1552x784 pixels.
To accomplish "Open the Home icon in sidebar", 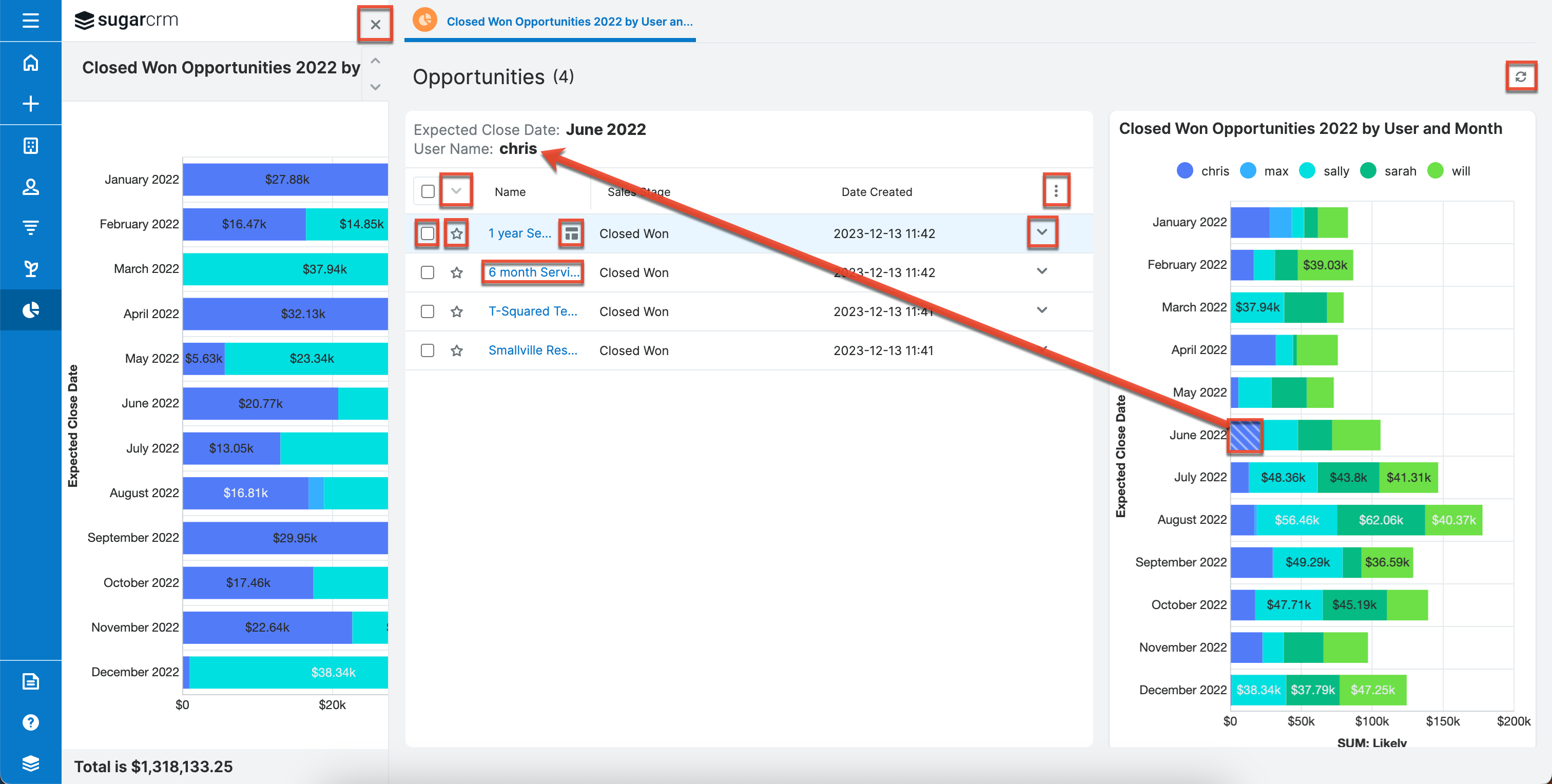I will pyautogui.click(x=30, y=63).
